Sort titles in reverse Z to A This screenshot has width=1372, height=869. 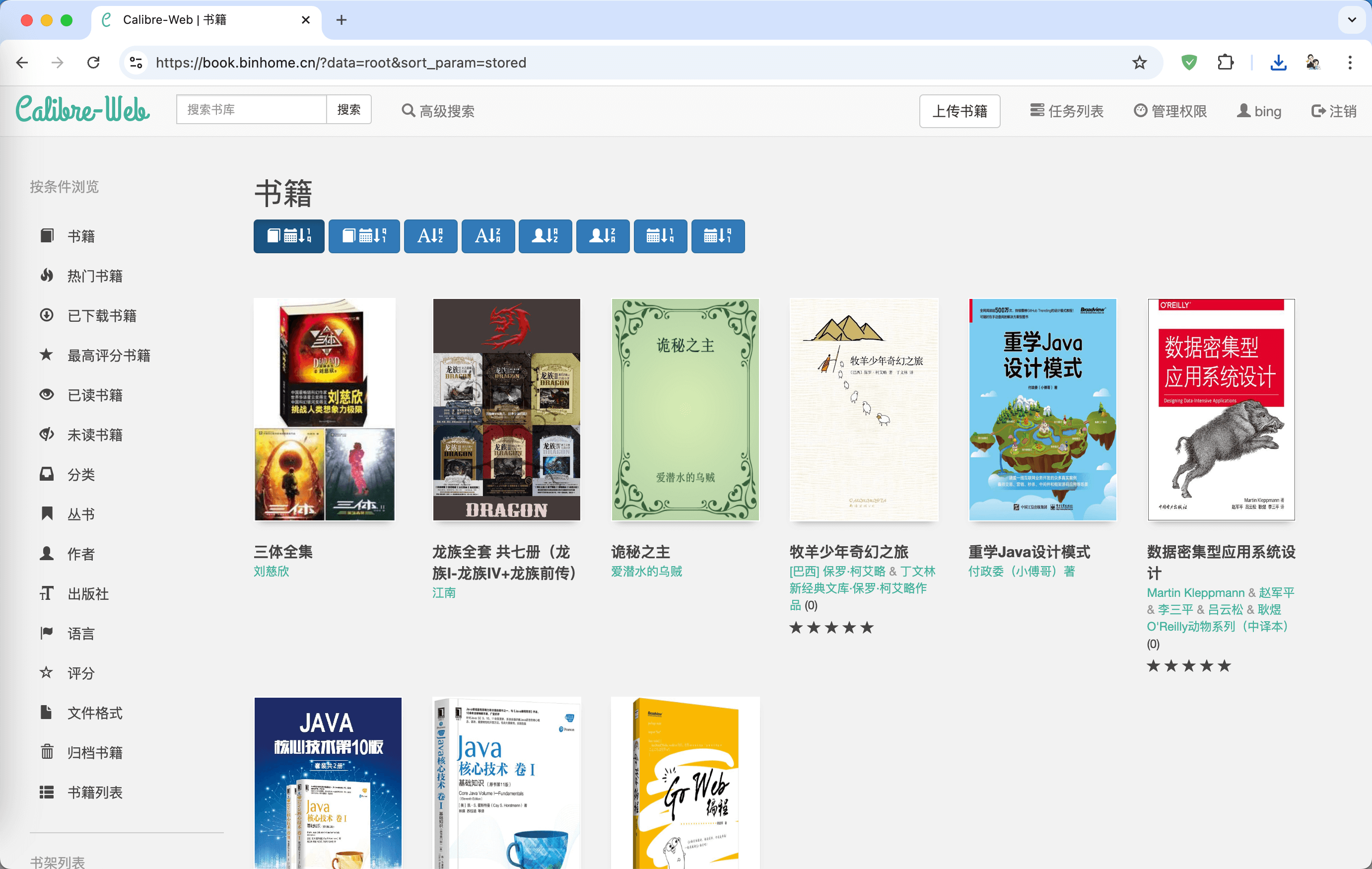[x=488, y=236]
